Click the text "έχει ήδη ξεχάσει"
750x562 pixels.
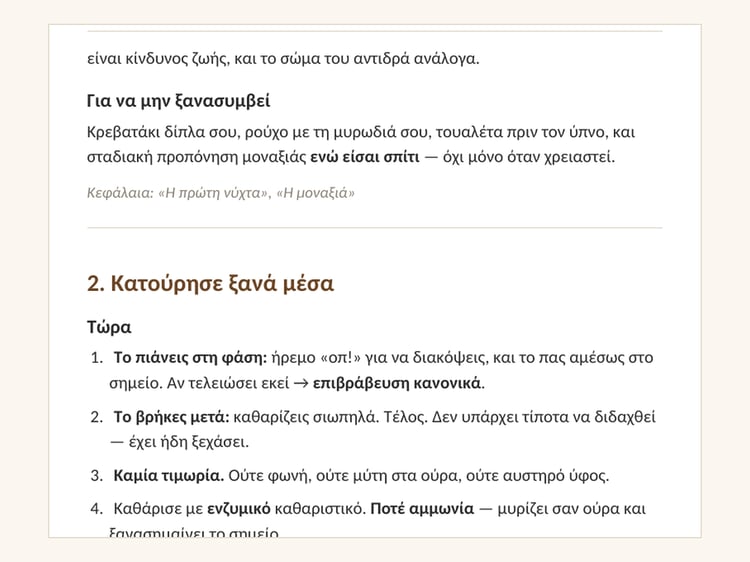[187, 441]
